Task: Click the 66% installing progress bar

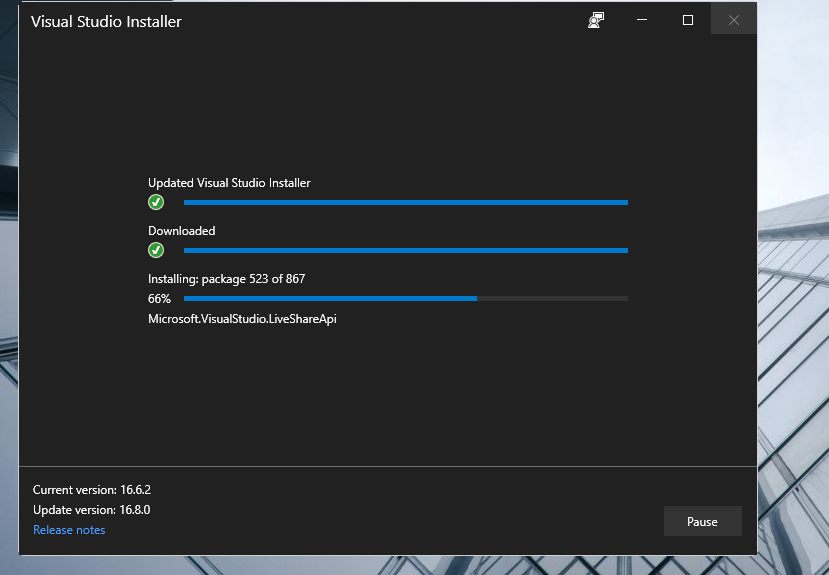Action: pos(406,299)
